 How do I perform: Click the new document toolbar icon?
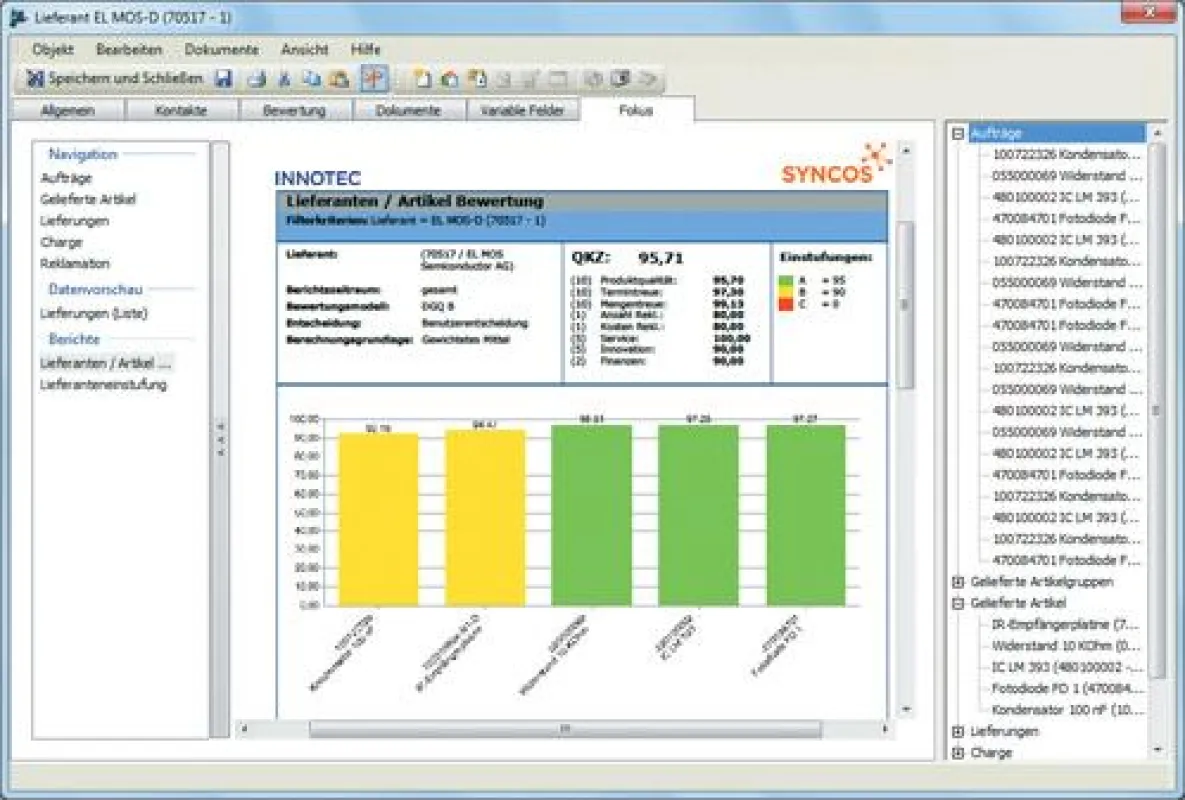[422, 78]
